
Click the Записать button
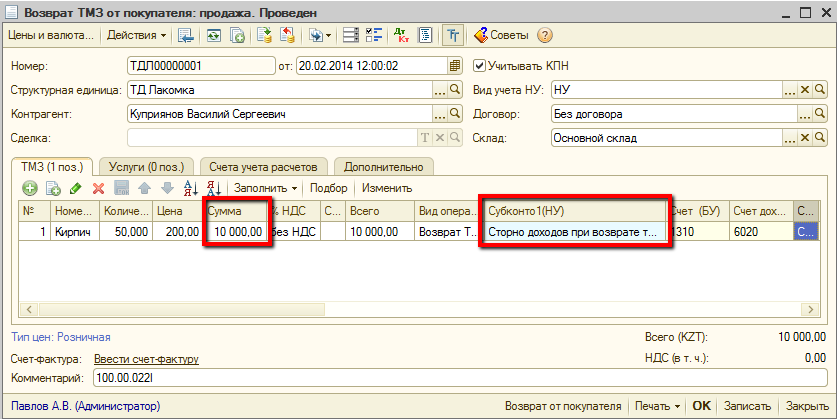747,407
